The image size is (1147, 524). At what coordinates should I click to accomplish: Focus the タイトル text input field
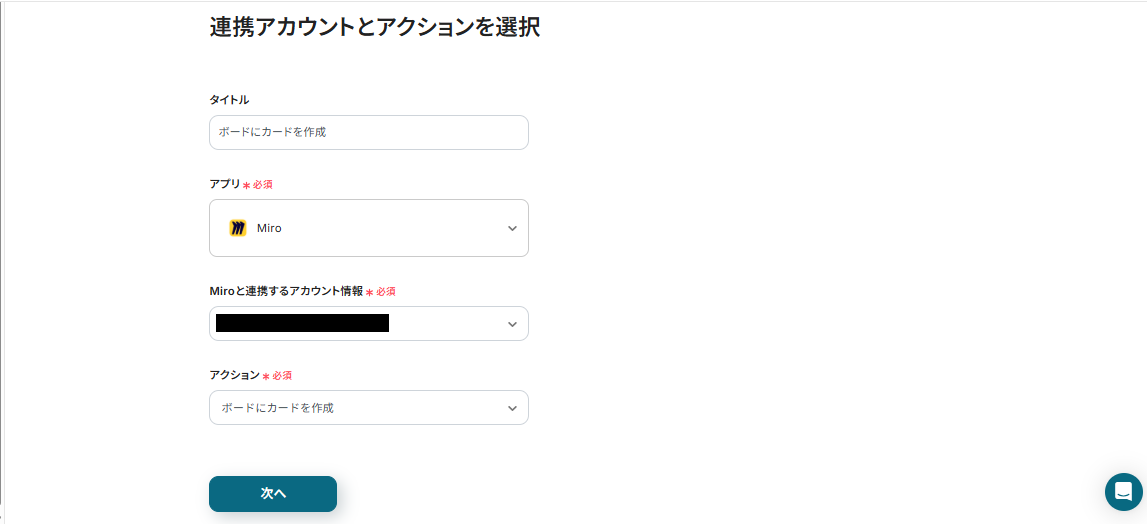(368, 132)
